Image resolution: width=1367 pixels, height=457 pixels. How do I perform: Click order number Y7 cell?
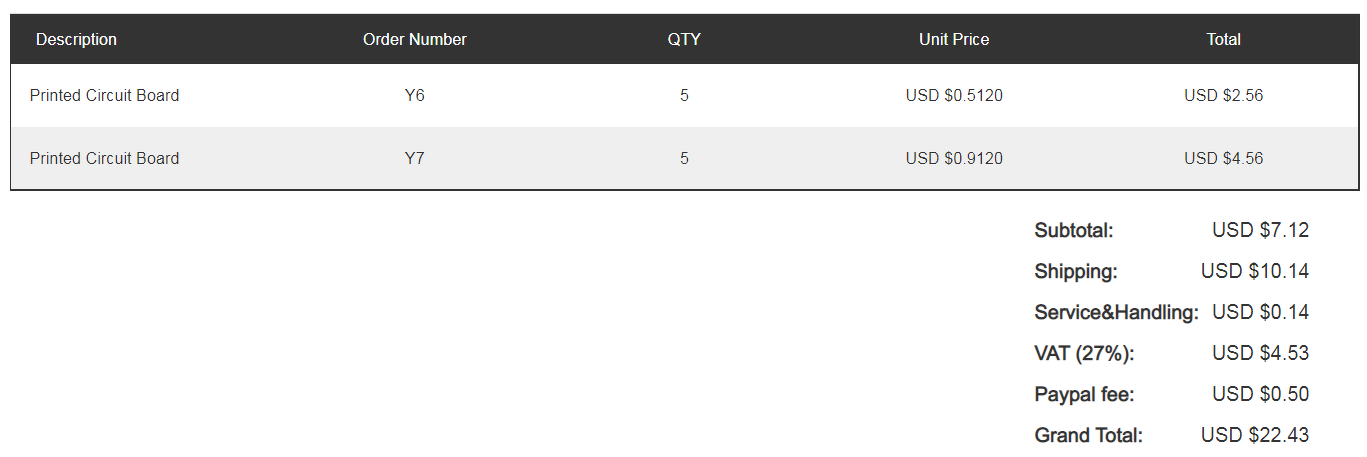(x=415, y=158)
